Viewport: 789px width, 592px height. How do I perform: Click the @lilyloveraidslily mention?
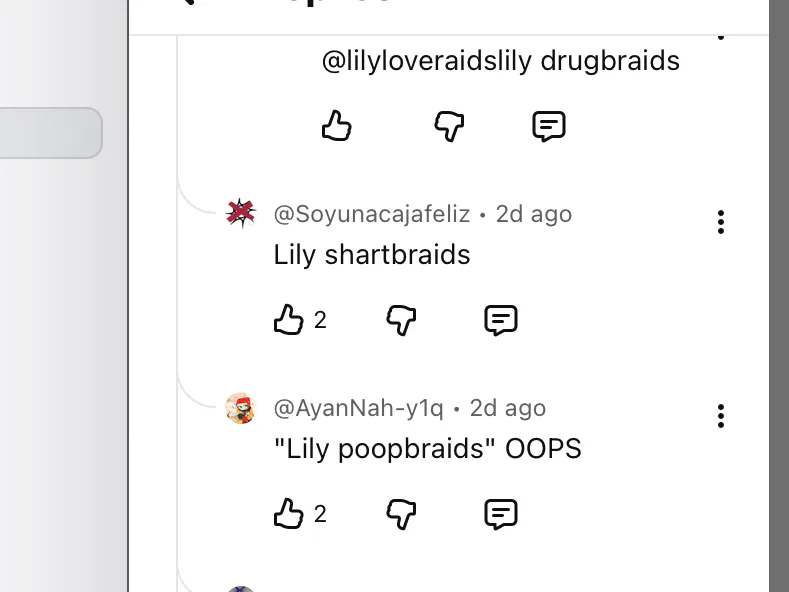[x=427, y=61]
